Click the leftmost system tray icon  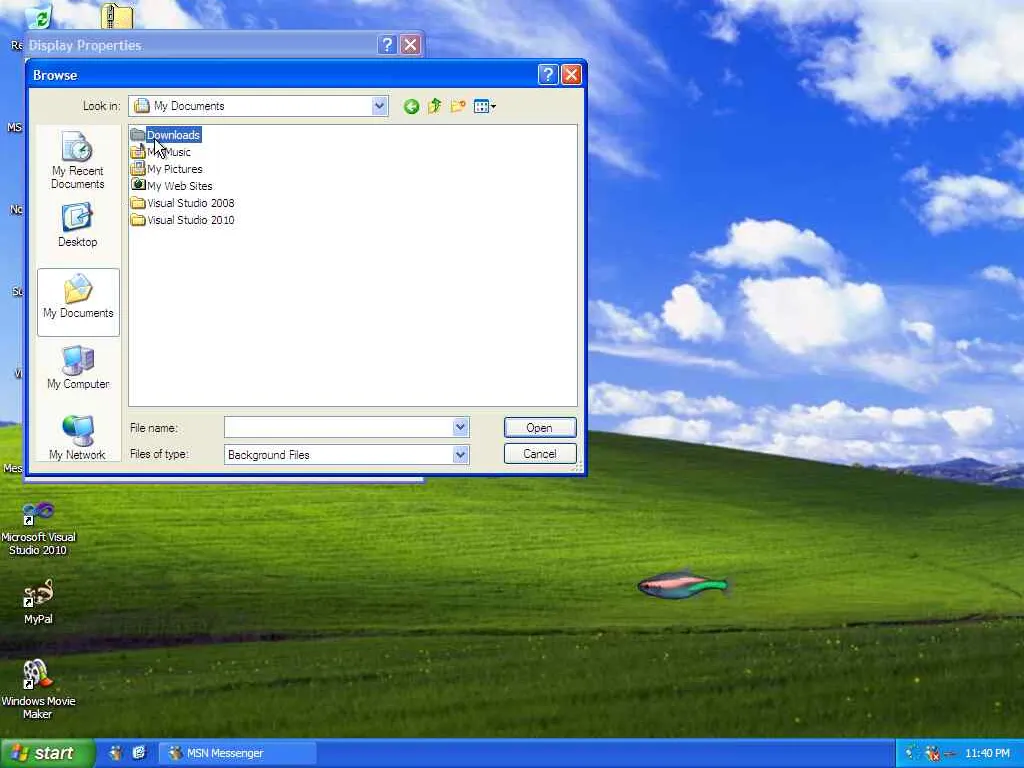tap(912, 753)
